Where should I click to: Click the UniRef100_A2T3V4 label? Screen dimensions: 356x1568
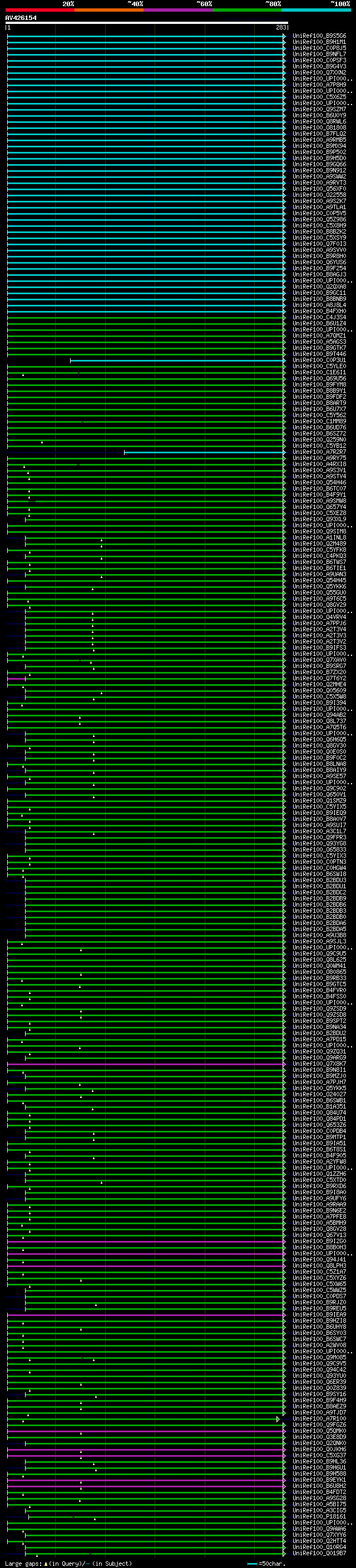319,630
